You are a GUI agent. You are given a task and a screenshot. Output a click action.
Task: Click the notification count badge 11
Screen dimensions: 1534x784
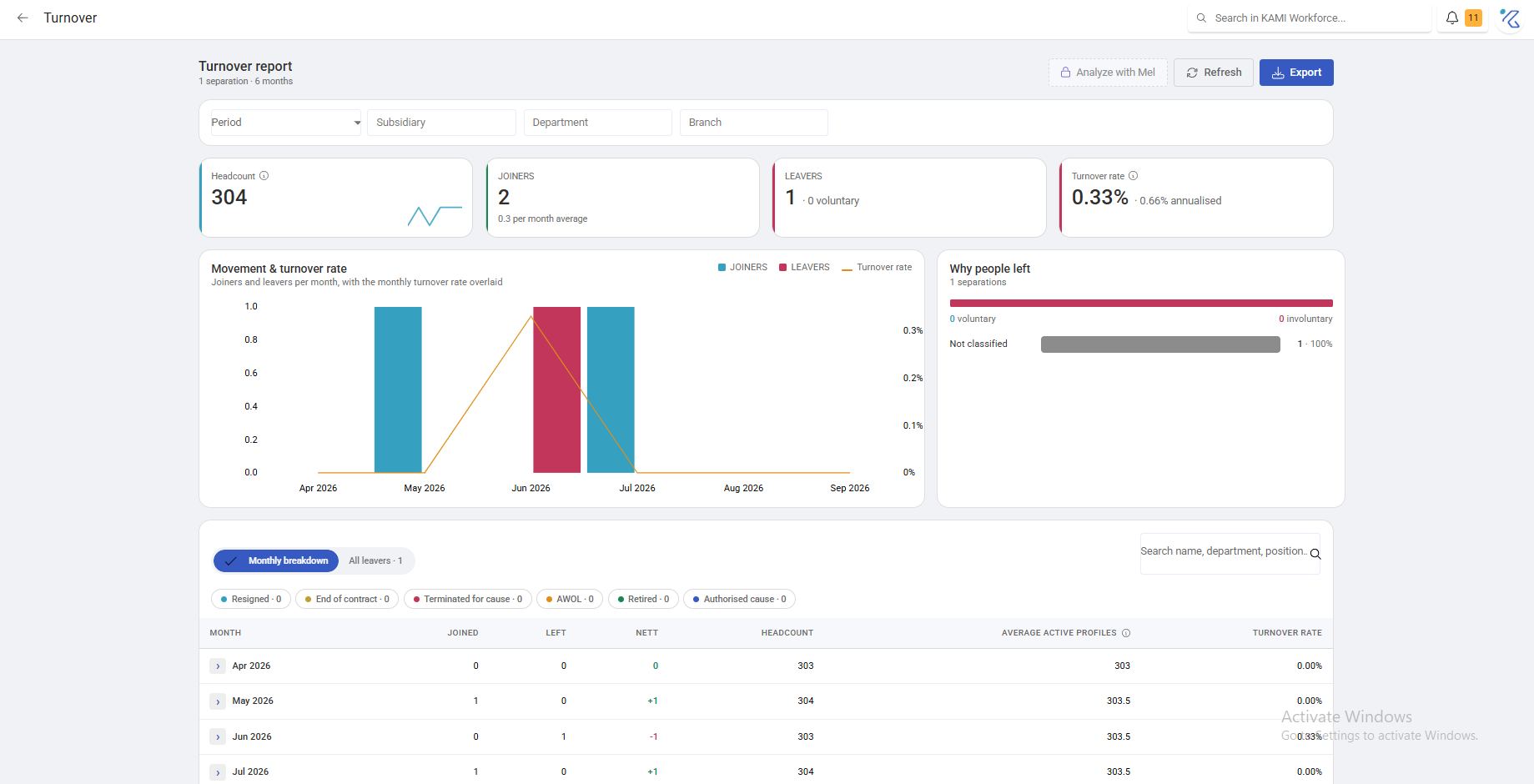[1474, 18]
